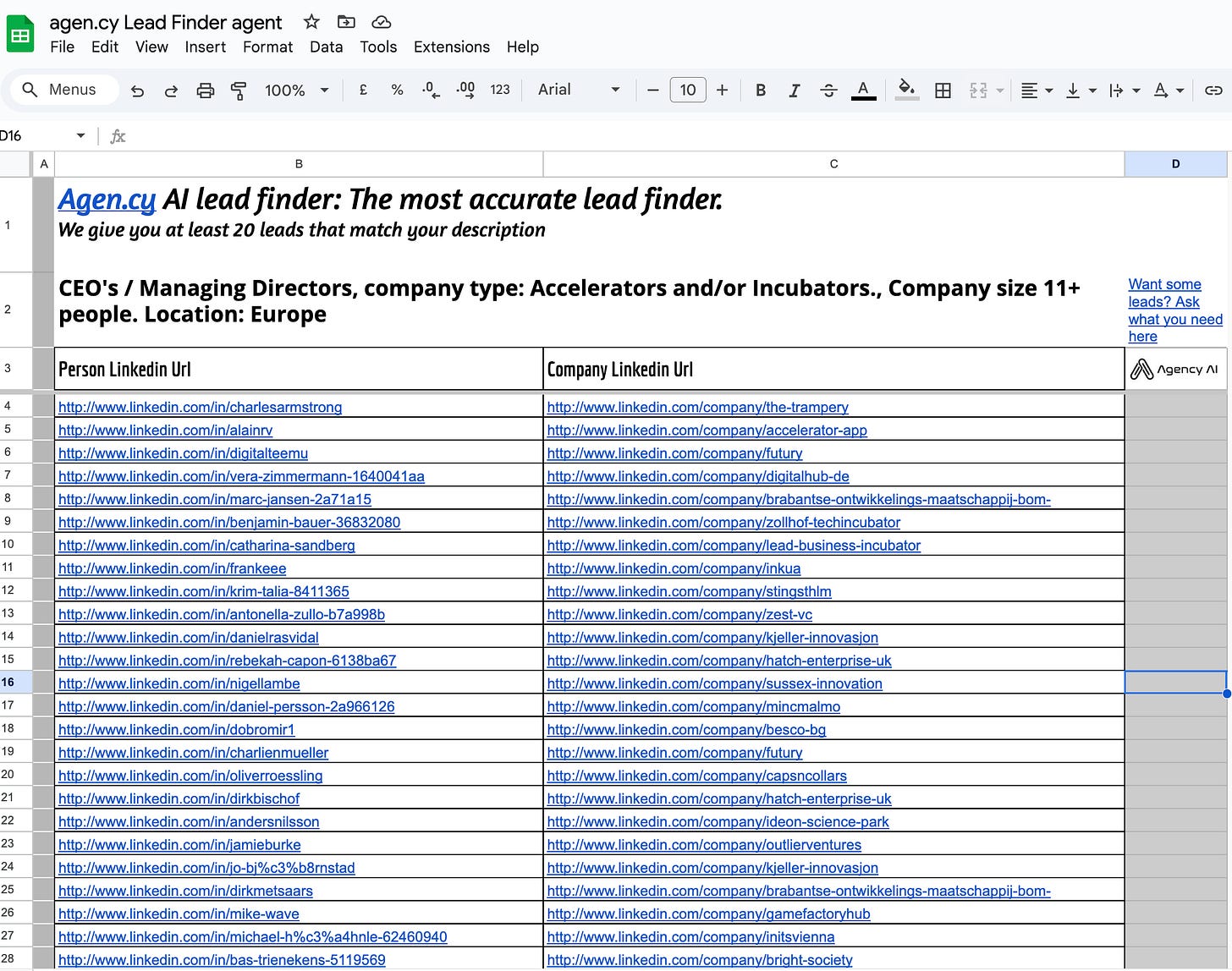Toggle bold formatting
This screenshot has width=1232, height=971.
pos(761,90)
